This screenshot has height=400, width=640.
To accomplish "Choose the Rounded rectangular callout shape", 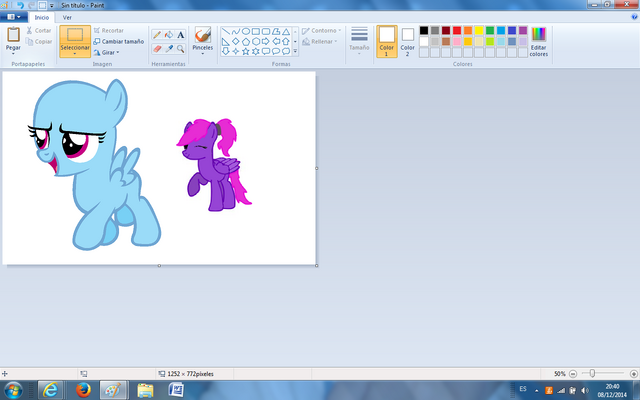I will pos(266,51).
